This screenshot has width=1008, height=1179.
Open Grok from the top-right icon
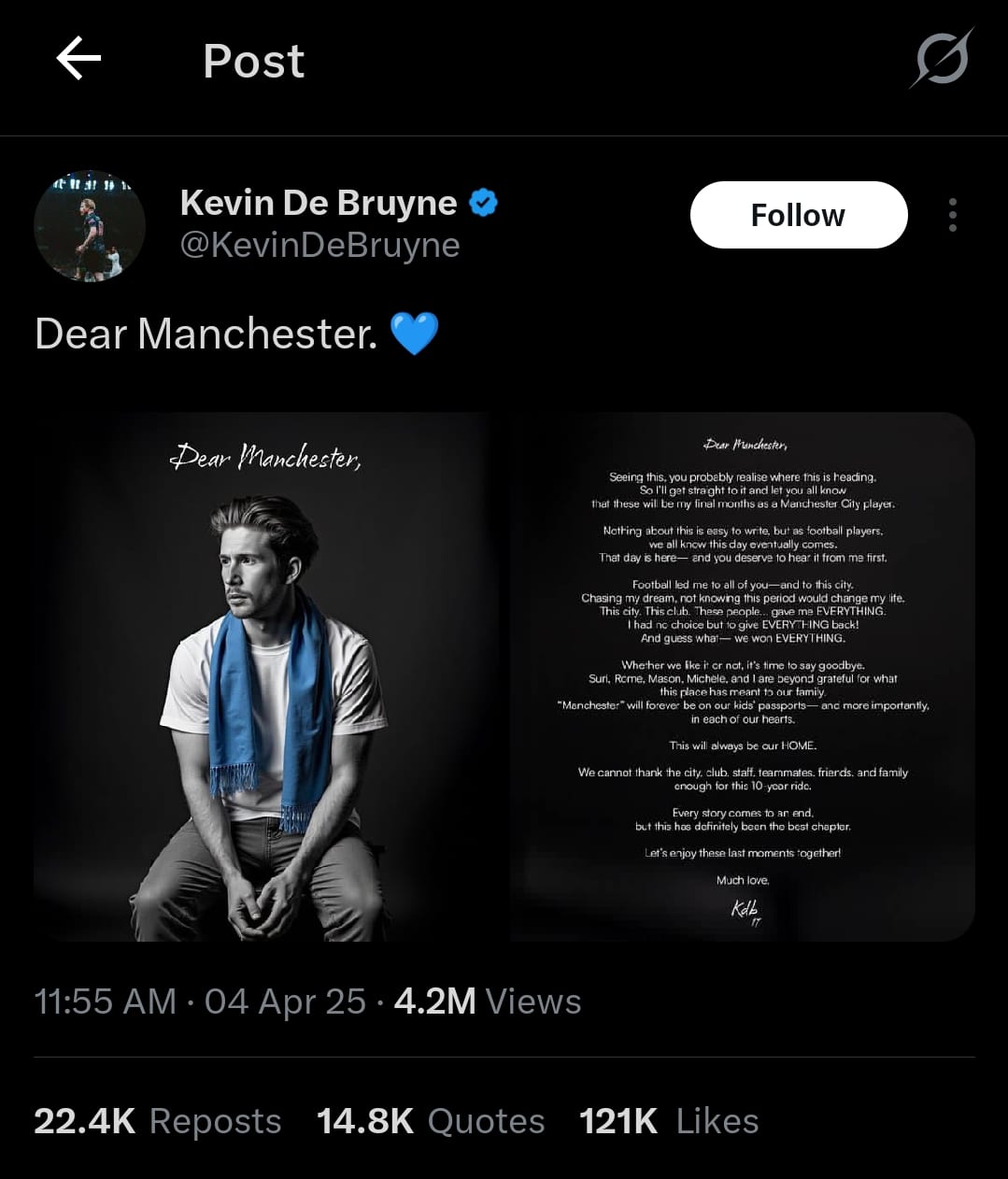pyautogui.click(x=941, y=60)
